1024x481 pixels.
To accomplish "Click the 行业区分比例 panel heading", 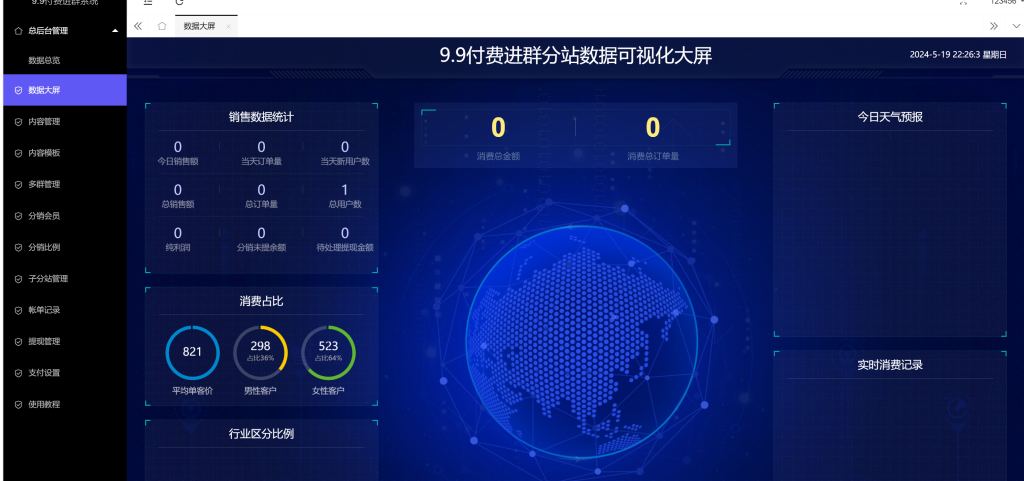I will tap(261, 433).
